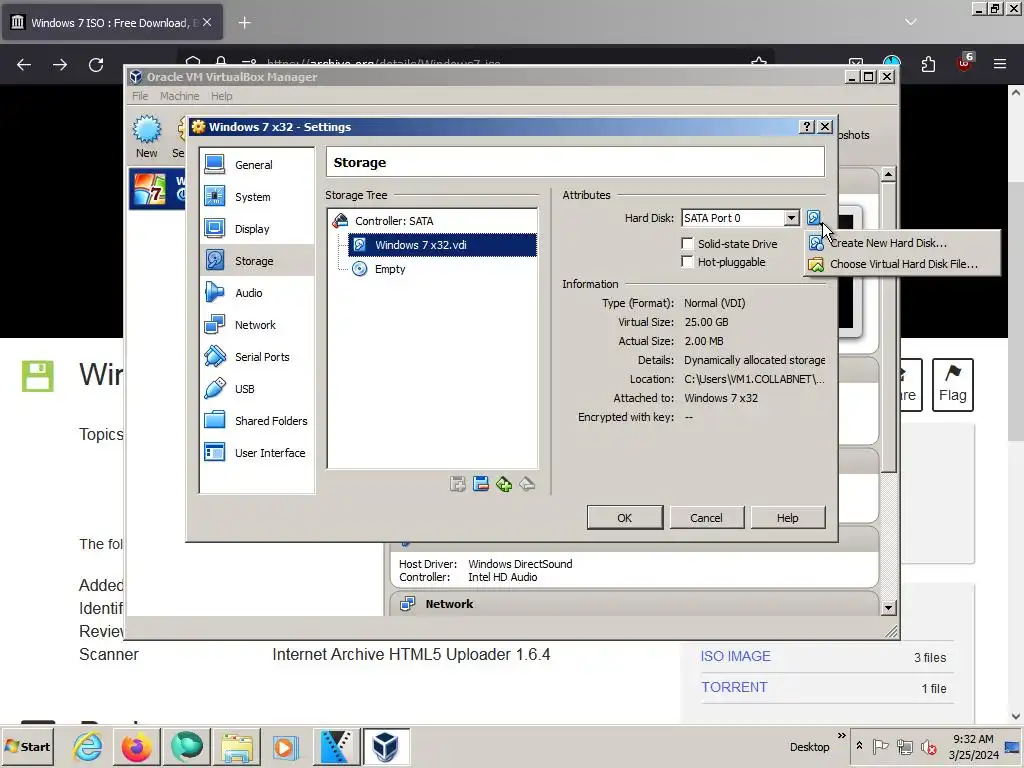
Task: Click the Windows 7 VM icon in machine list
Action: (150, 189)
